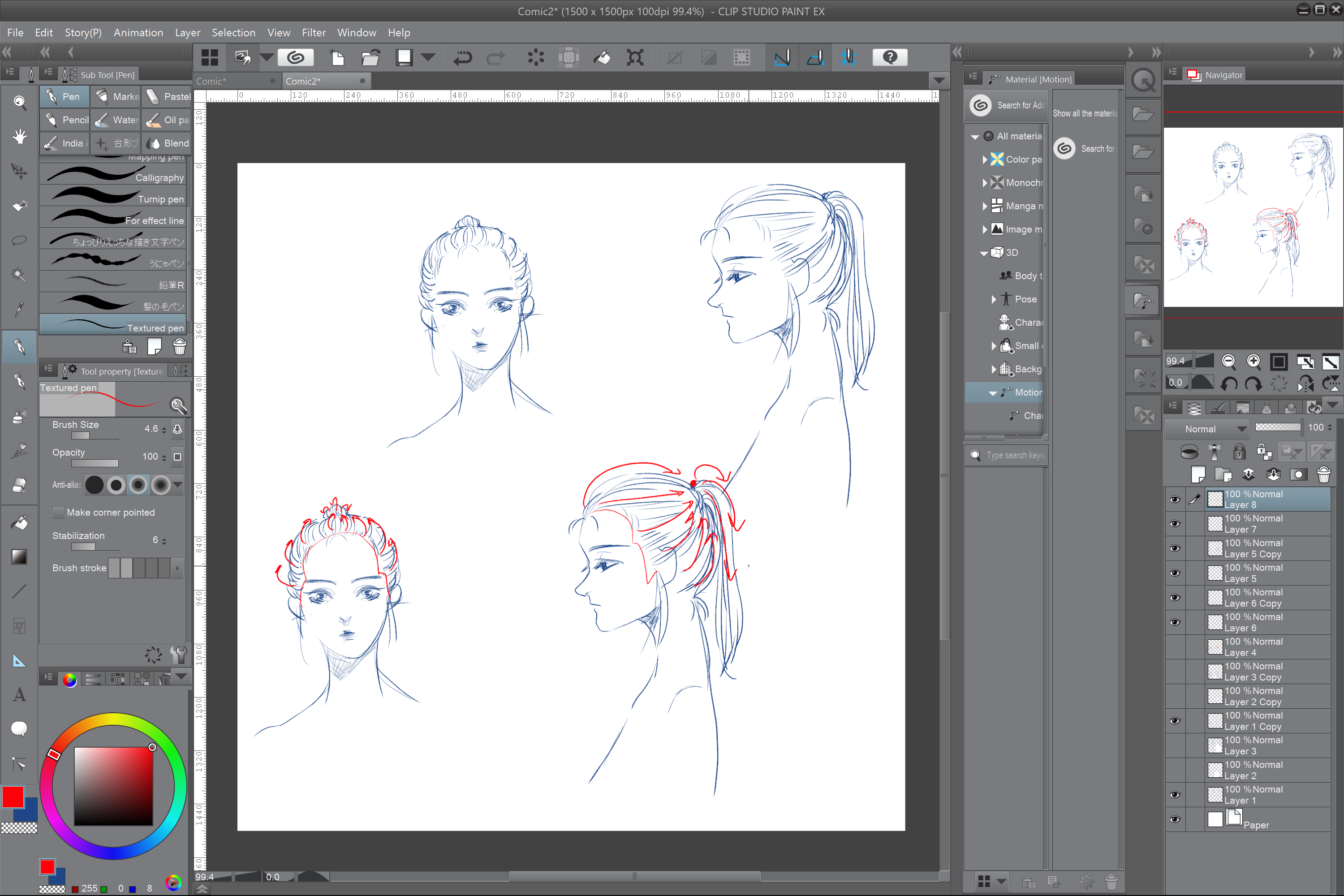Image resolution: width=1344 pixels, height=896 pixels.
Task: Hide Layer 7 visibility eye
Action: (x=1175, y=523)
